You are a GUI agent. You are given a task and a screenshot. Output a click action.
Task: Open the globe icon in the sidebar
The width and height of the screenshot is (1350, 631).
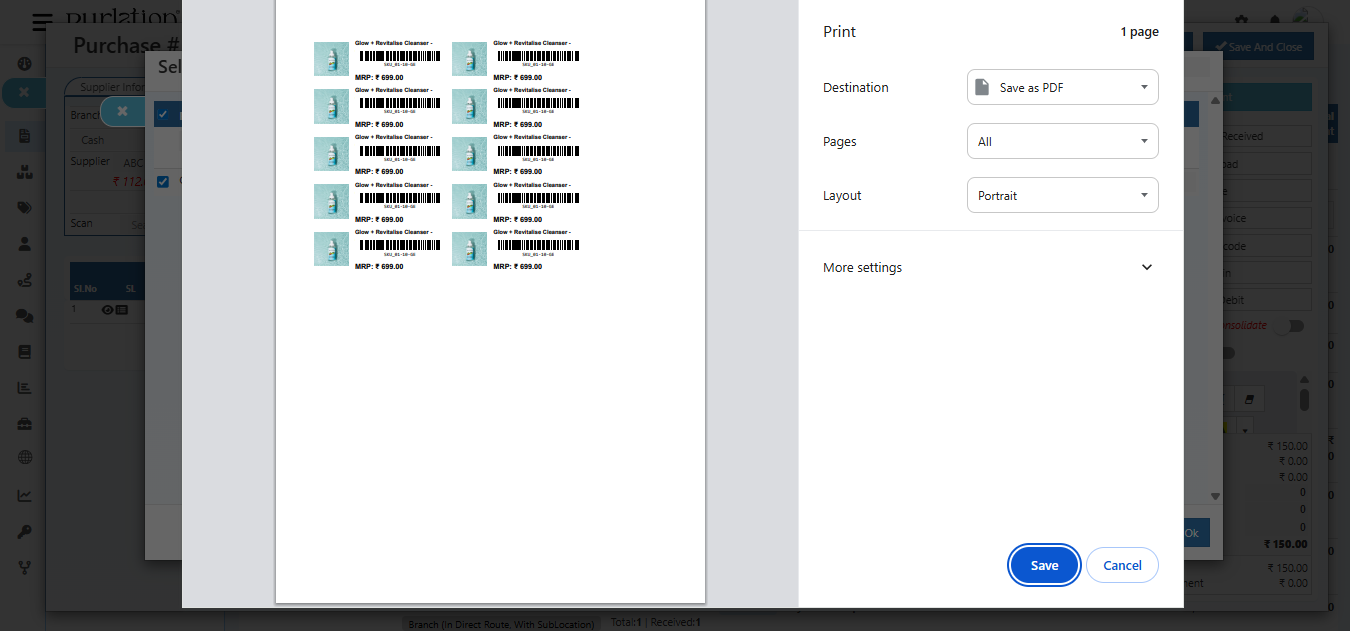click(24, 457)
